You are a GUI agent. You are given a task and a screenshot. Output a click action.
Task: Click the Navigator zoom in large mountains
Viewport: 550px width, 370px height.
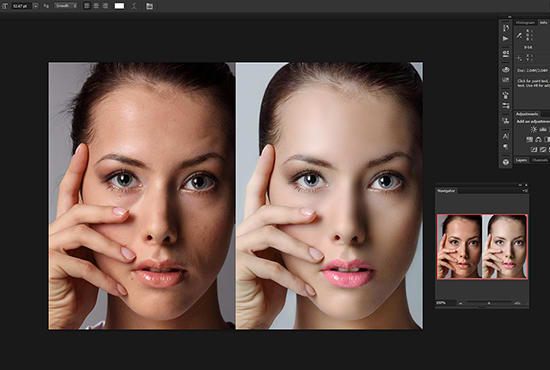click(517, 303)
